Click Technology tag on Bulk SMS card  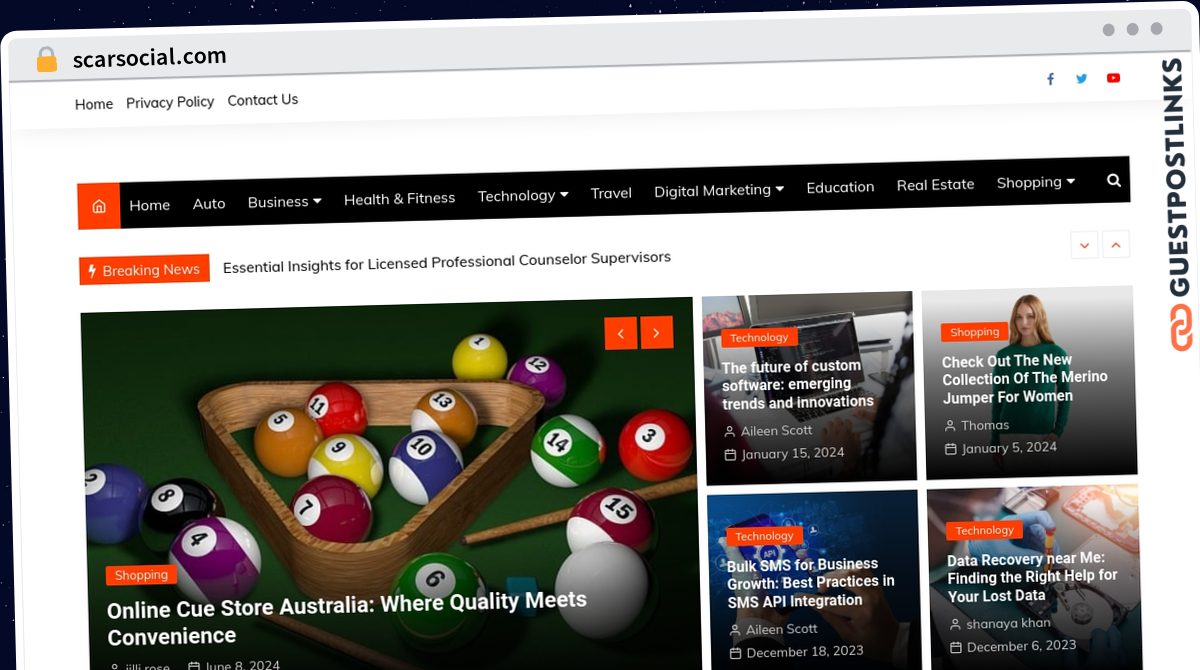point(764,536)
